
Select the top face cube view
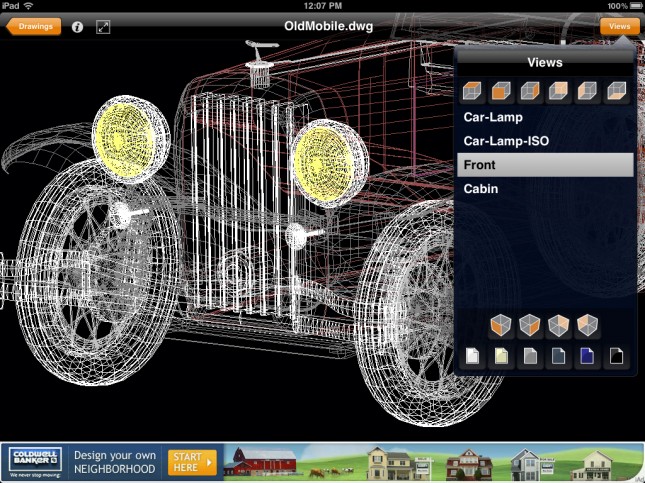click(471, 92)
